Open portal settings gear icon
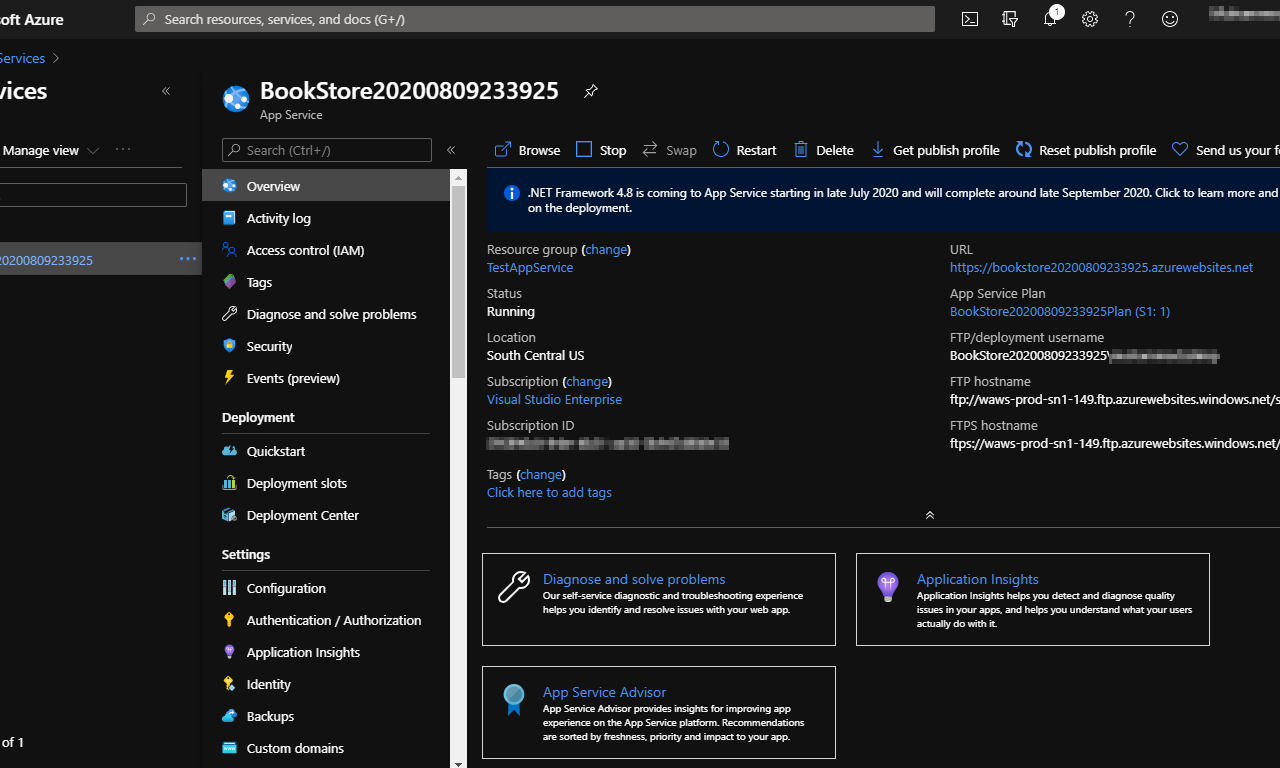Screen dimensions: 1280x768 (1090, 19)
